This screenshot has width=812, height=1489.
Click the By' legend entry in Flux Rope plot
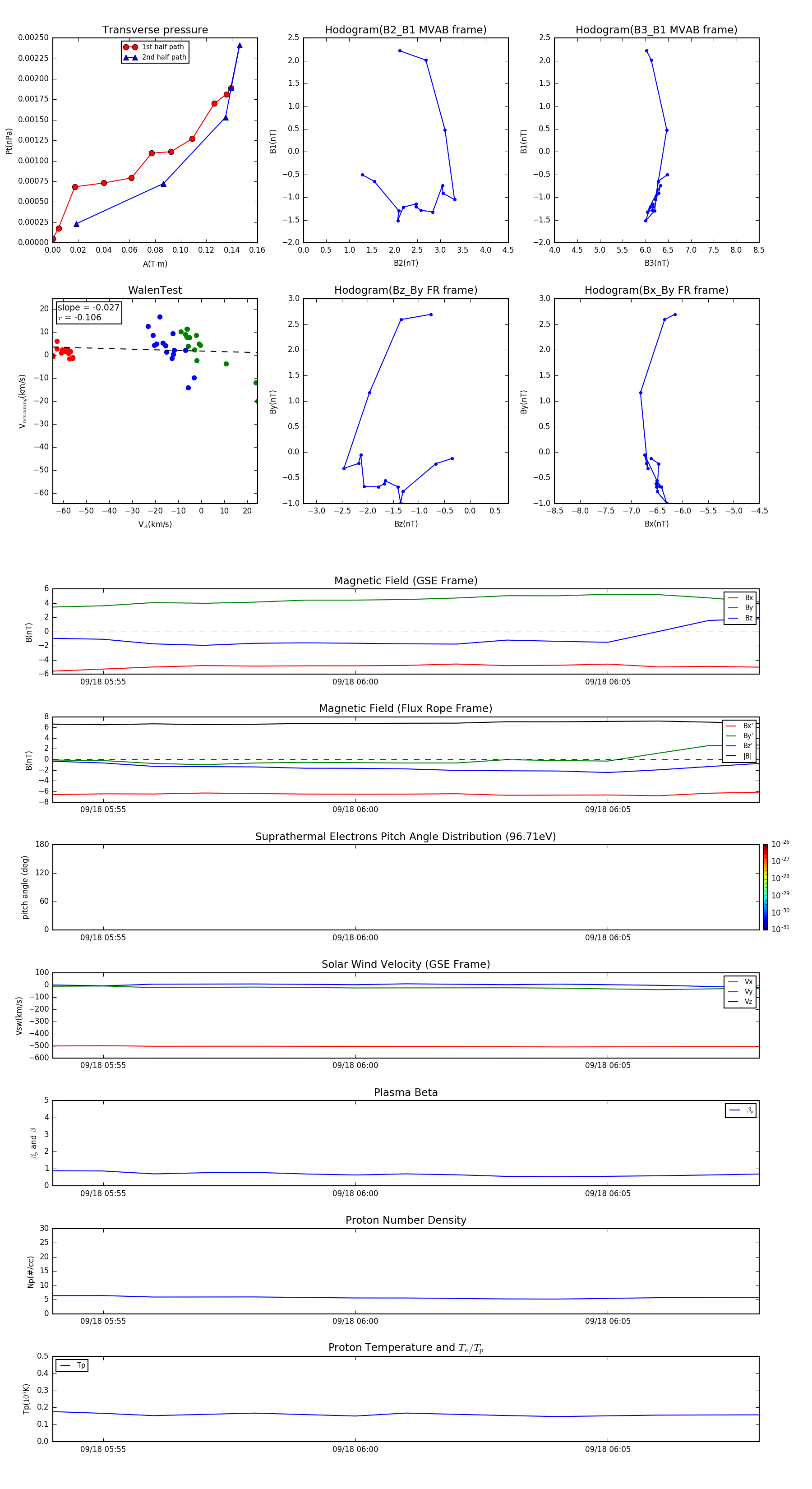tap(740, 736)
